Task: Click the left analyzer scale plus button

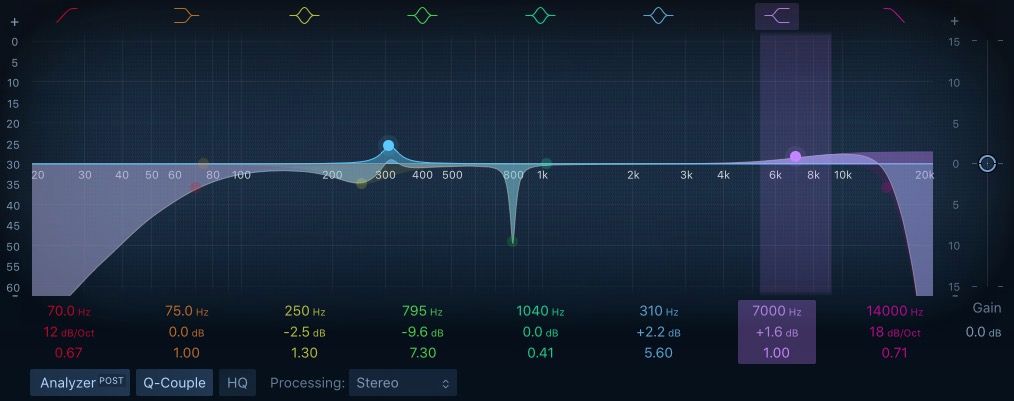Action: (14, 21)
